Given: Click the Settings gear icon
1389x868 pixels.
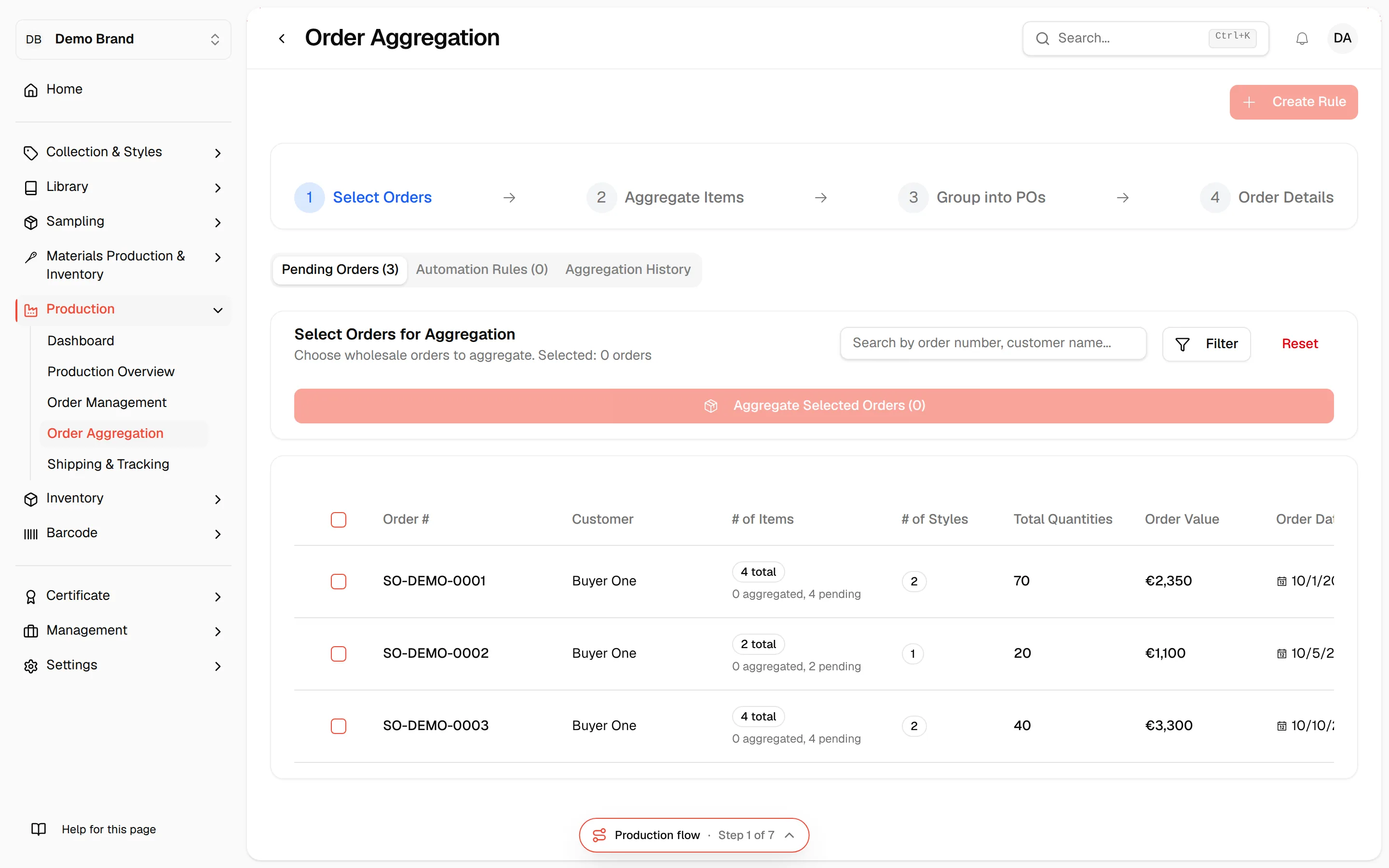Looking at the screenshot, I should 31,666.
